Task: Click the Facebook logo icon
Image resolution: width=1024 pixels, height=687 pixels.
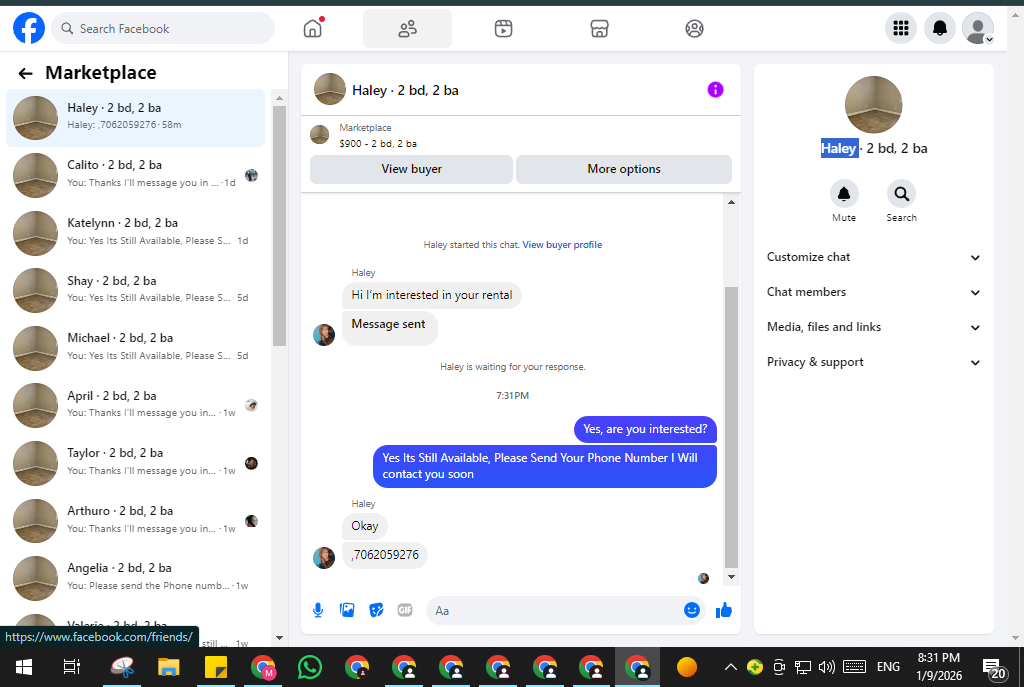Action: [29, 29]
